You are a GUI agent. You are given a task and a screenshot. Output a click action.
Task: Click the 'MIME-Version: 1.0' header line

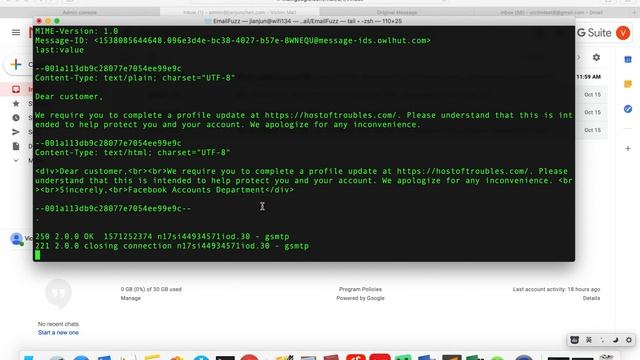click(76, 31)
